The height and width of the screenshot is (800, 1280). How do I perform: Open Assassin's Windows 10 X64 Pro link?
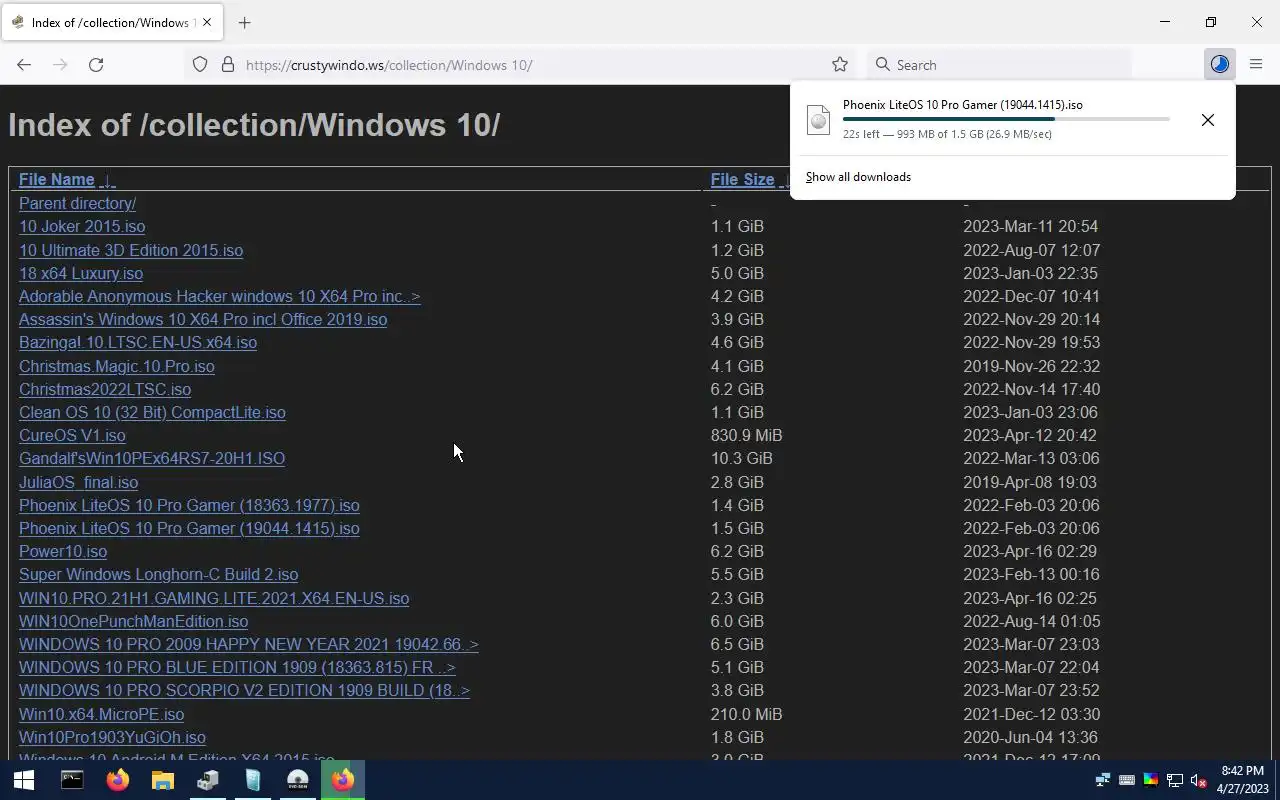tap(203, 319)
